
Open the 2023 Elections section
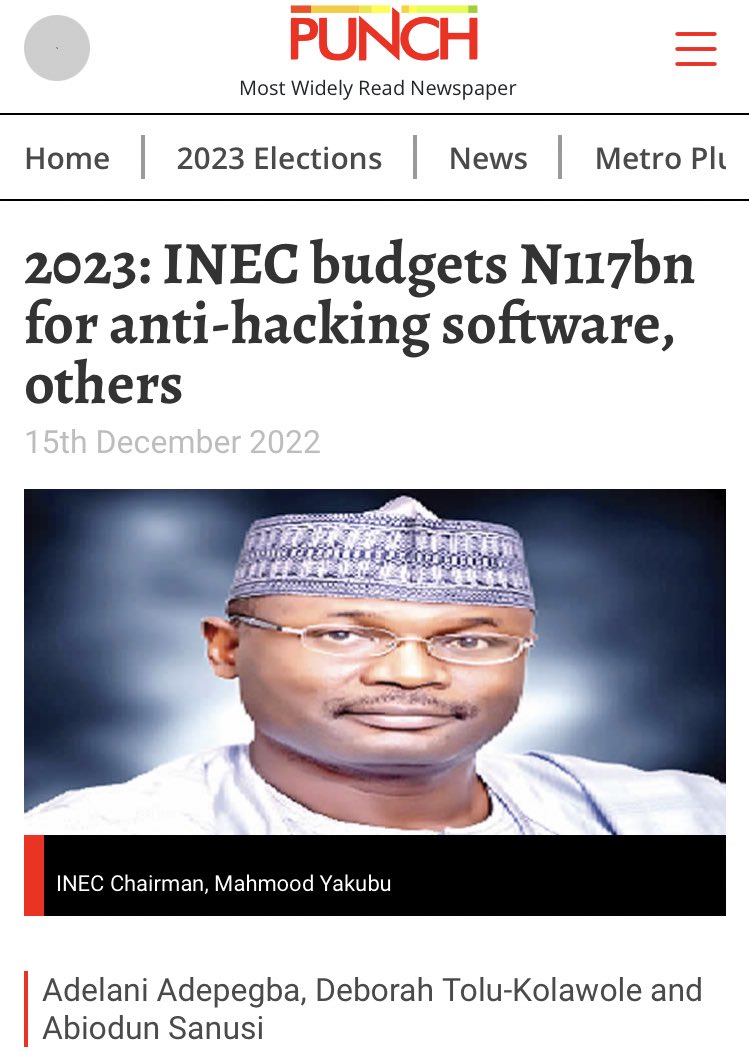point(279,158)
